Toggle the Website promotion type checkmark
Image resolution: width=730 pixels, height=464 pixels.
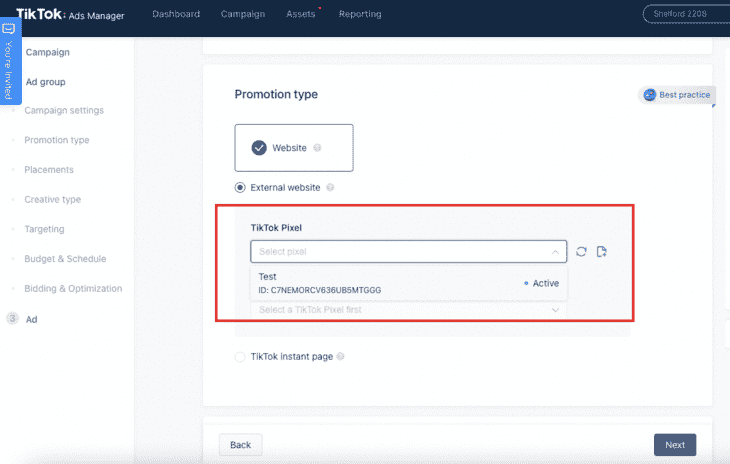point(259,148)
